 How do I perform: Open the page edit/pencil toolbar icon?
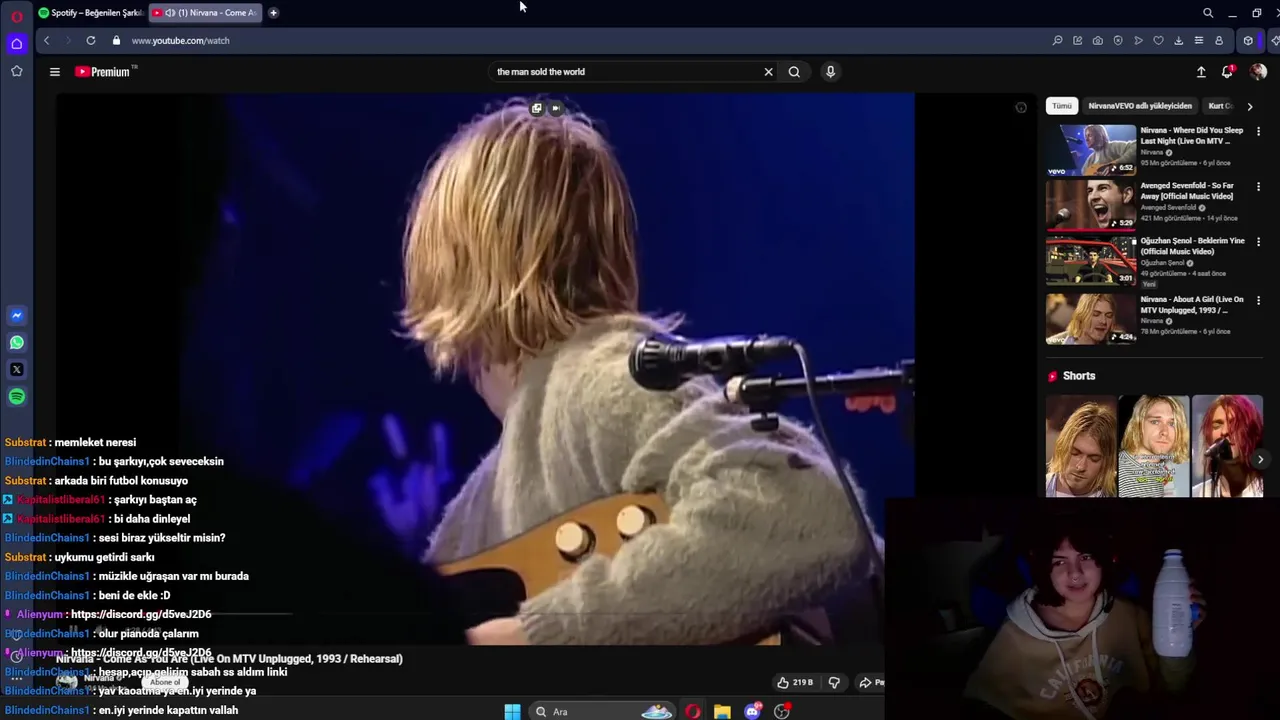click(1077, 41)
